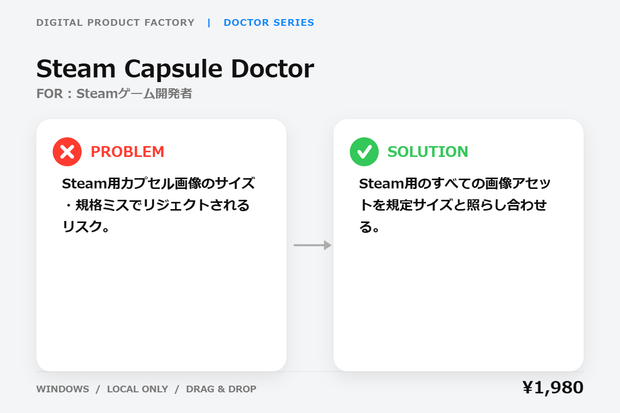Click the green SOLUTION heading

click(428, 152)
